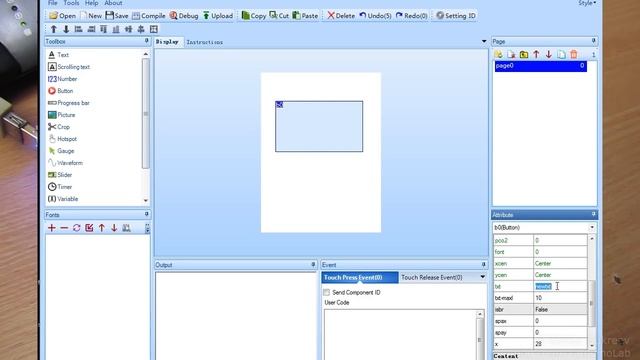640x360 pixels.
Task: Select the Scrolling text component
Action: [69, 67]
